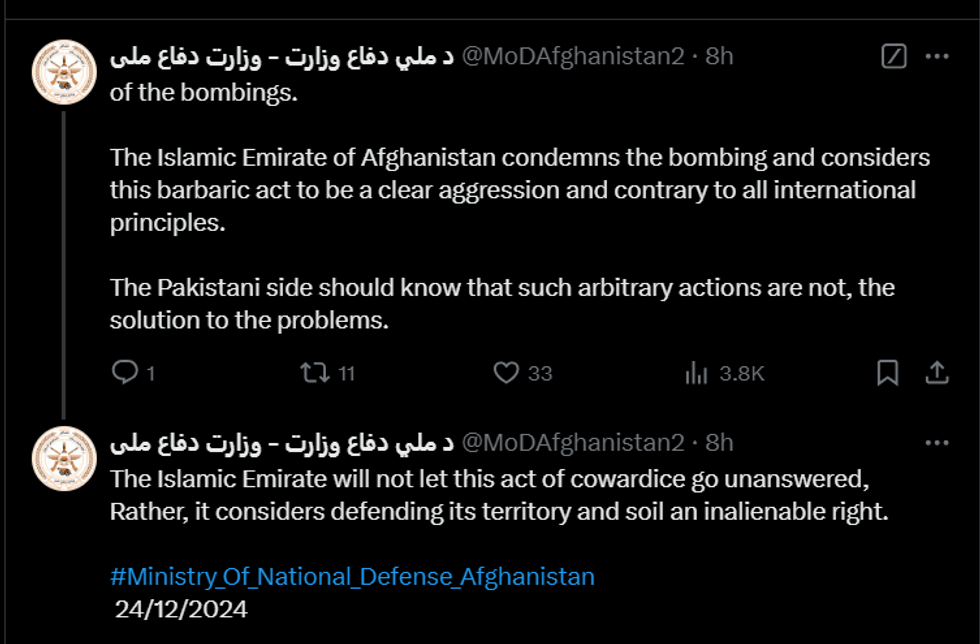This screenshot has width=980, height=644.
Task: Click the Grok icon on the first tweet
Action: point(894,56)
